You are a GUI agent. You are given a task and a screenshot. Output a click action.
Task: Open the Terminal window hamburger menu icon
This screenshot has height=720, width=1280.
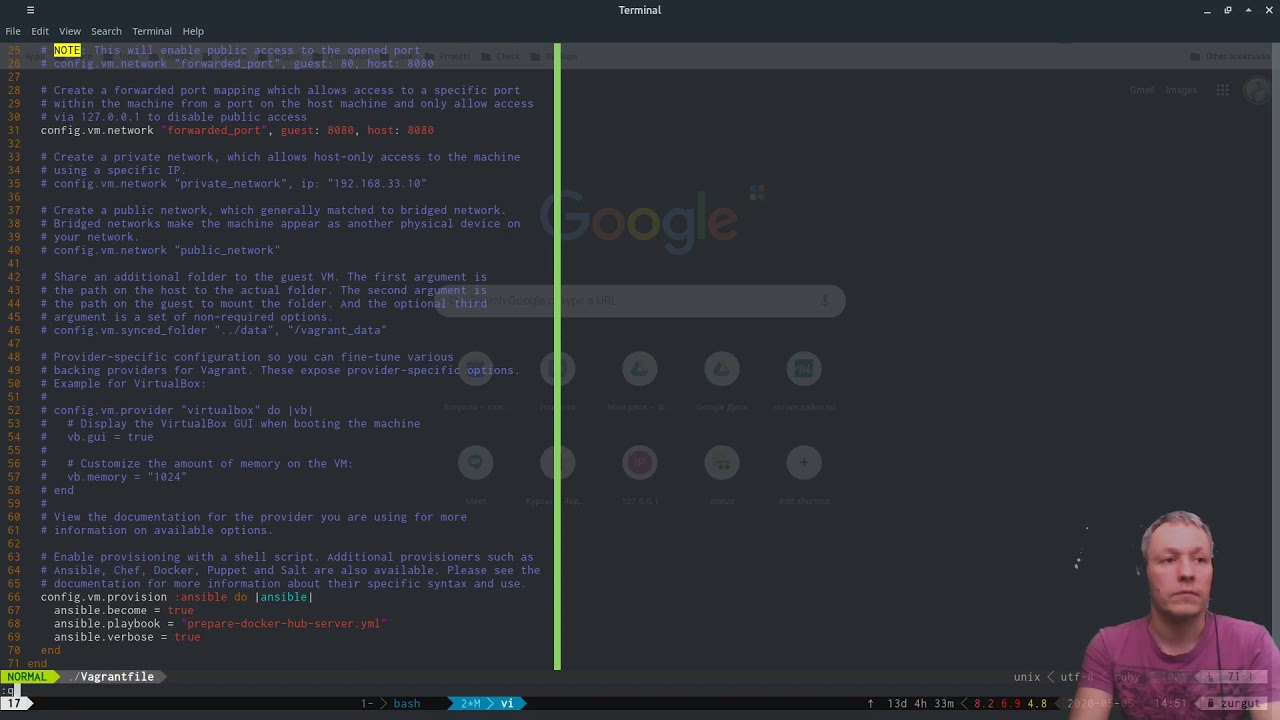click(x=30, y=10)
